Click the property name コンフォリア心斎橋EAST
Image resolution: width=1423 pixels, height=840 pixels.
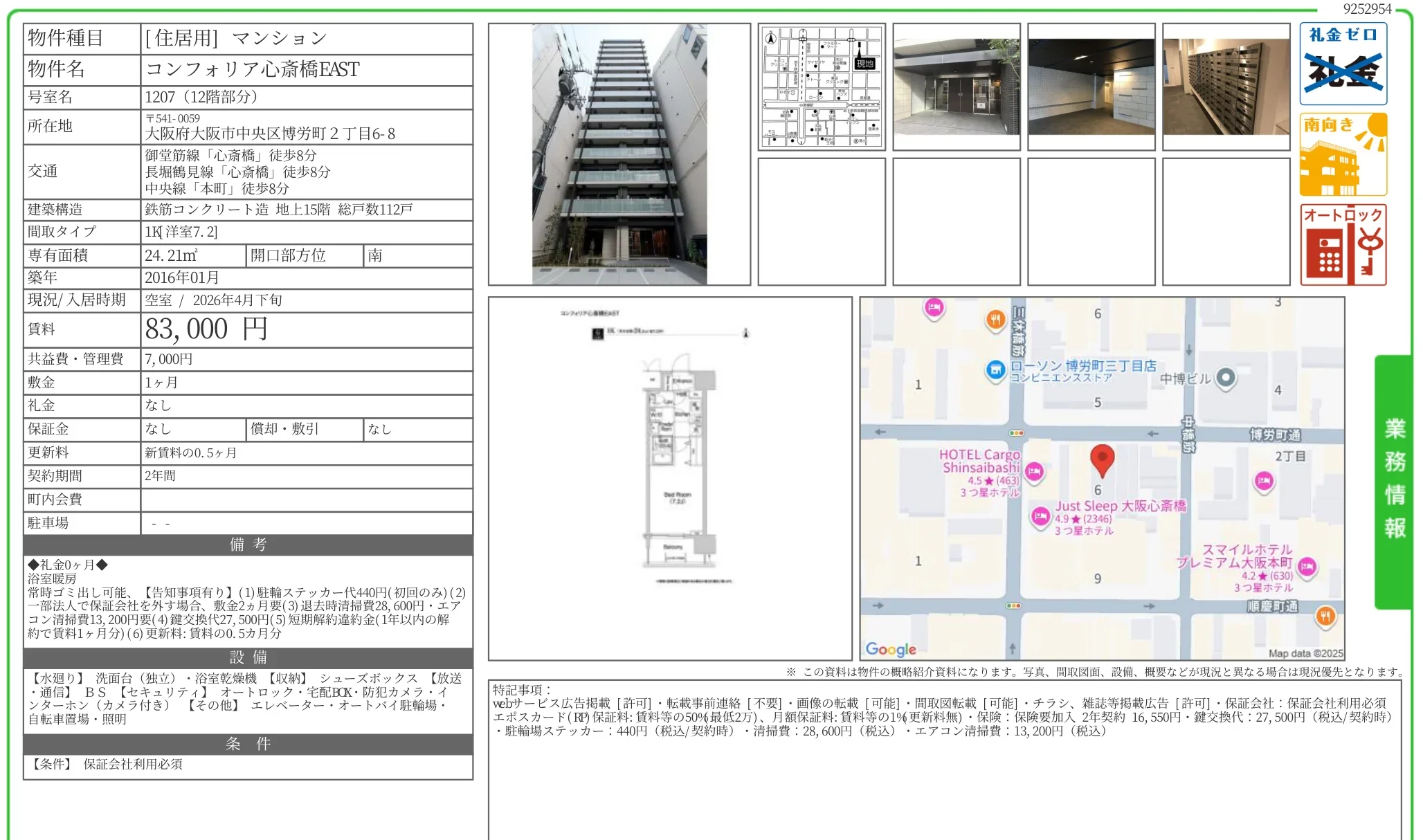tap(253, 69)
